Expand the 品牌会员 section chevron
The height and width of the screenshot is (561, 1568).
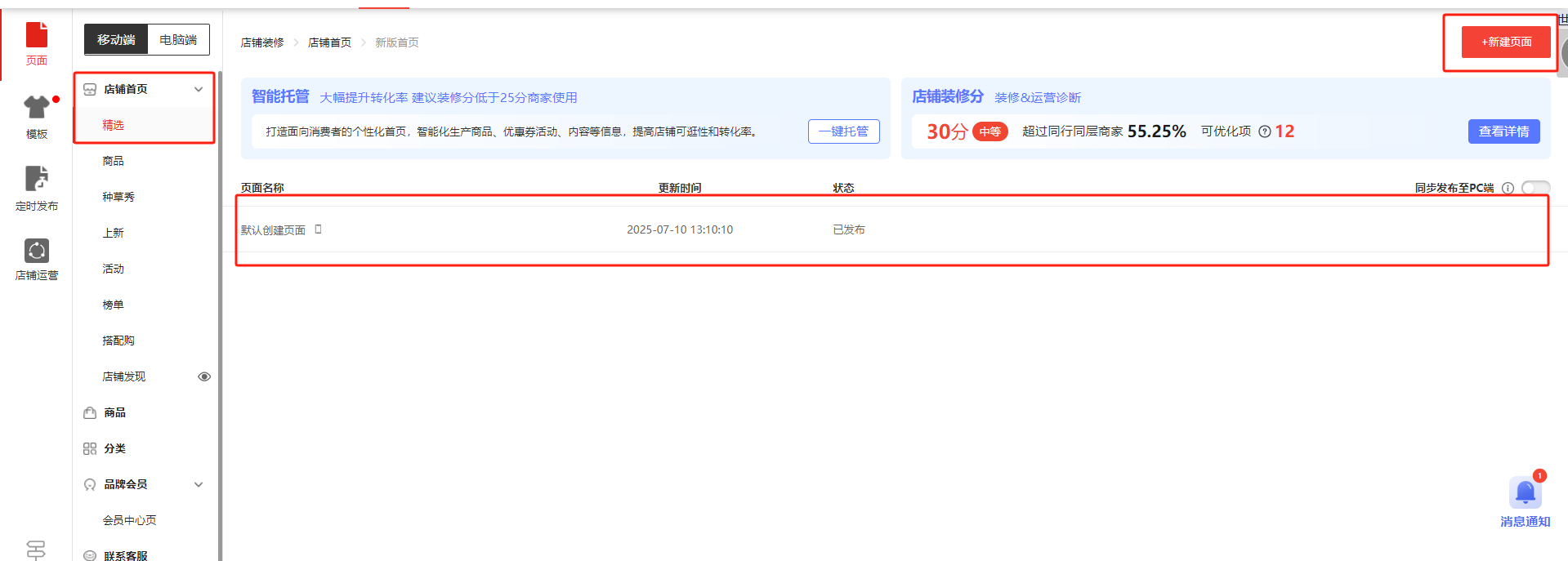coord(199,484)
